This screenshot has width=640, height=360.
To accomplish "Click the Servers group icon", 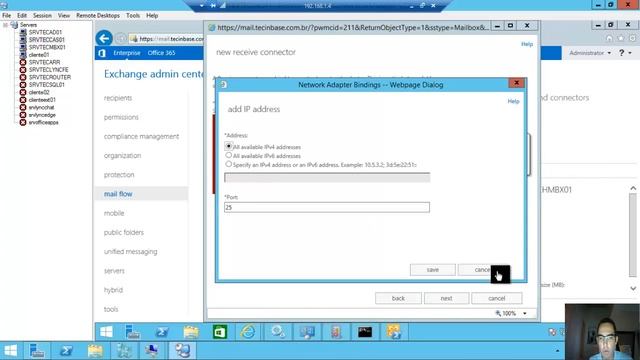I will (14, 25).
